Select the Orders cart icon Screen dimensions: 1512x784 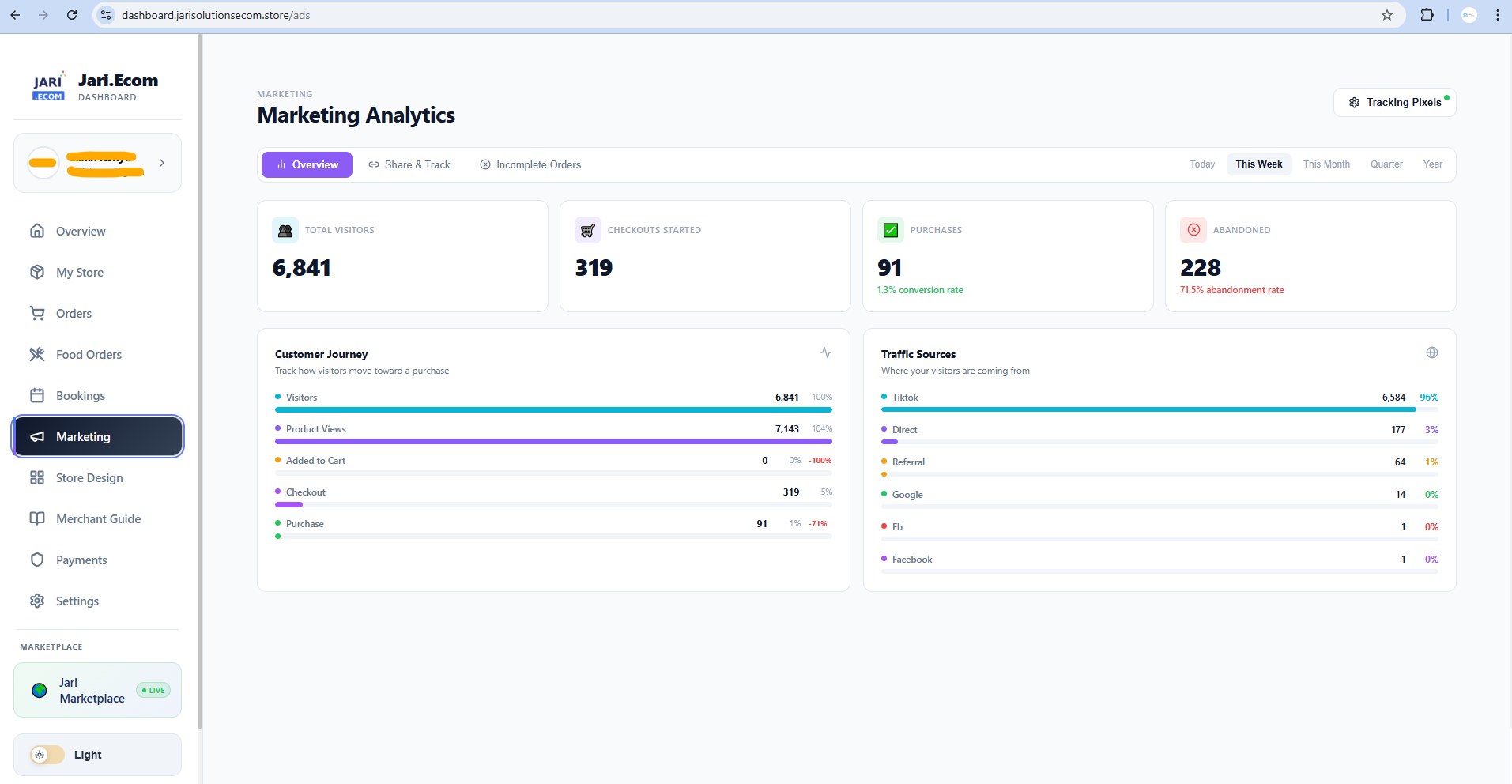coord(37,313)
